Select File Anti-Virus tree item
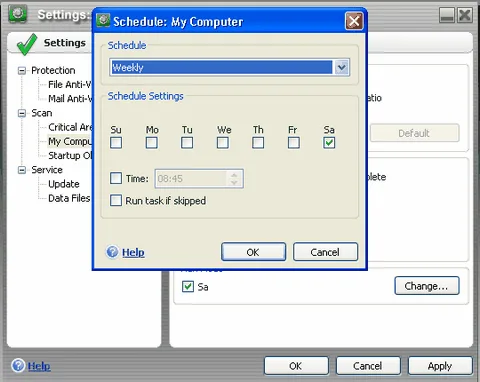This screenshot has width=480, height=382. pos(70,84)
